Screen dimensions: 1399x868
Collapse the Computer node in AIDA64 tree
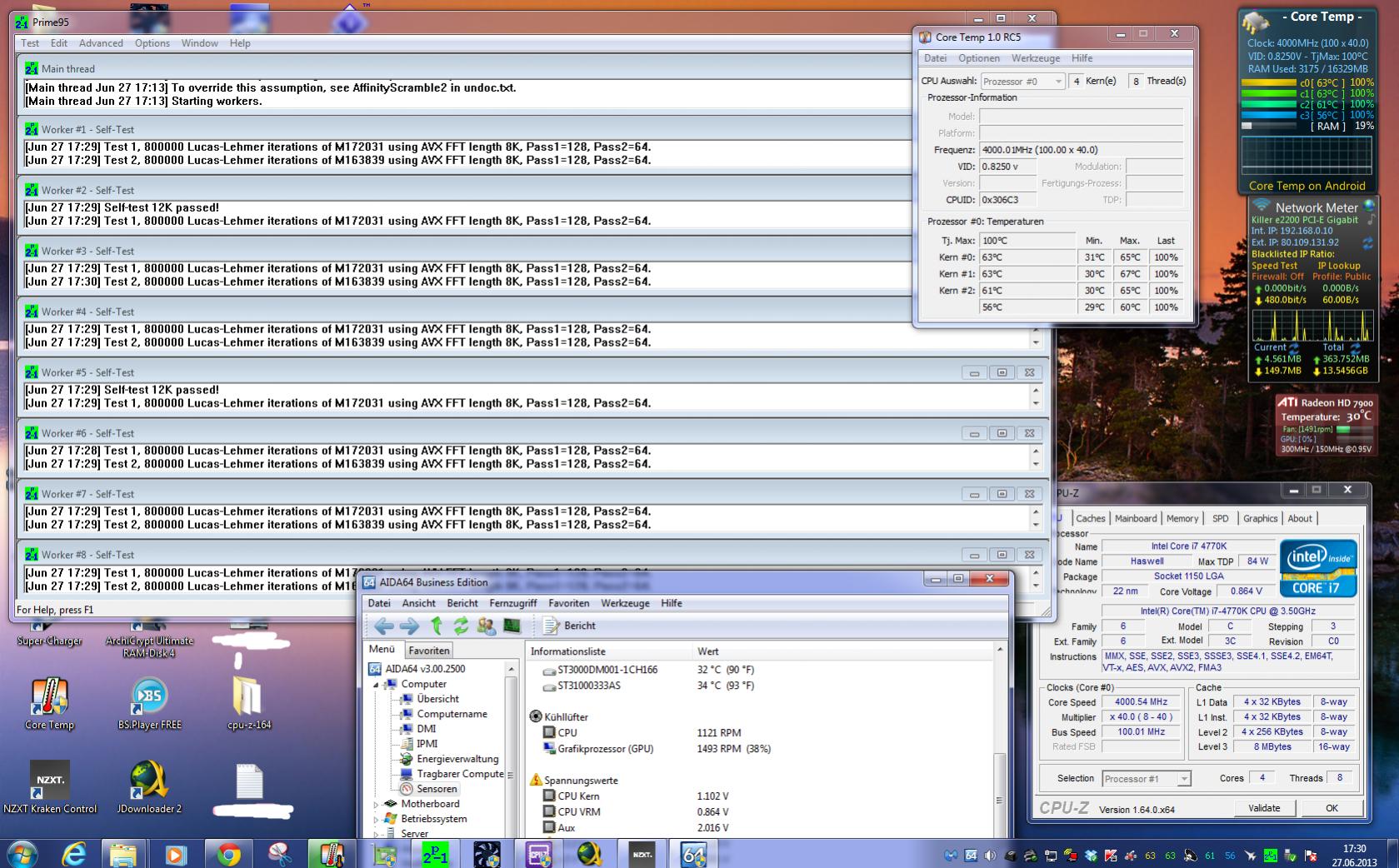coord(376,685)
